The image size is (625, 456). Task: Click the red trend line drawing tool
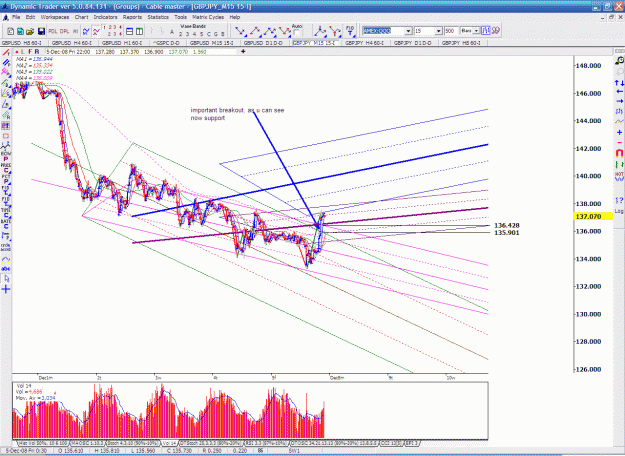pyautogui.click(x=6, y=52)
